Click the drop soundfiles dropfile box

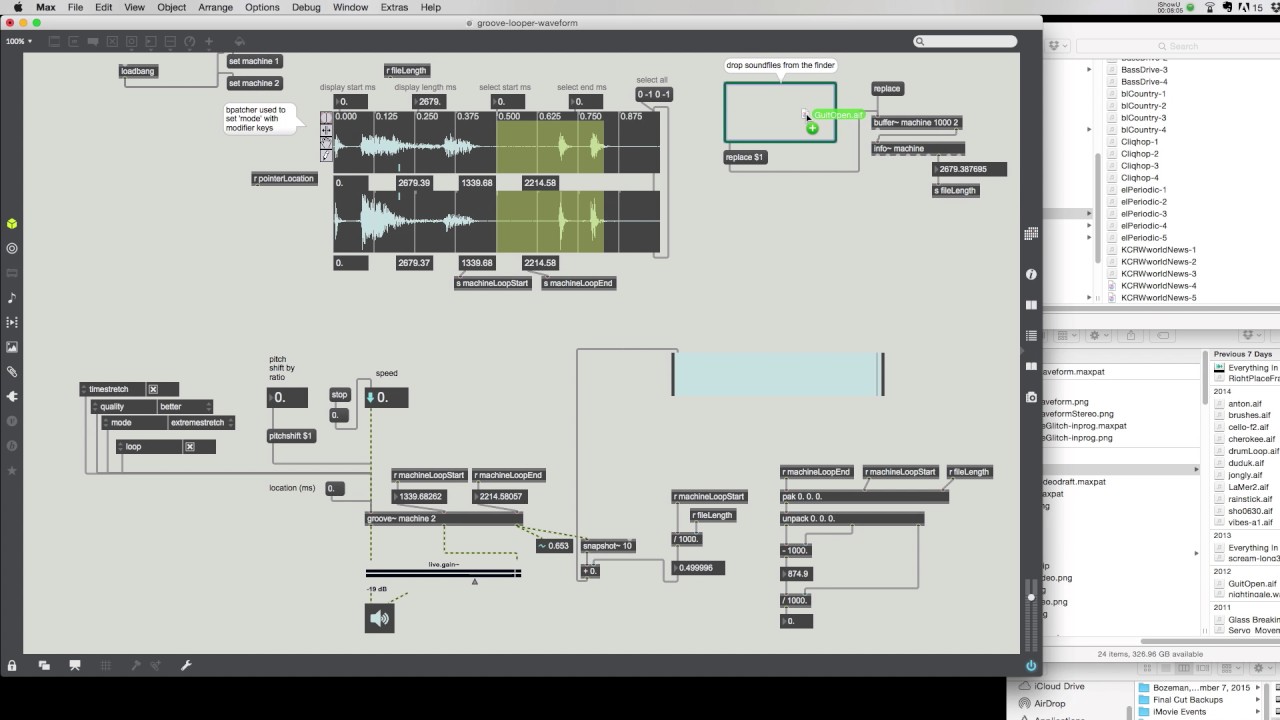click(x=780, y=112)
